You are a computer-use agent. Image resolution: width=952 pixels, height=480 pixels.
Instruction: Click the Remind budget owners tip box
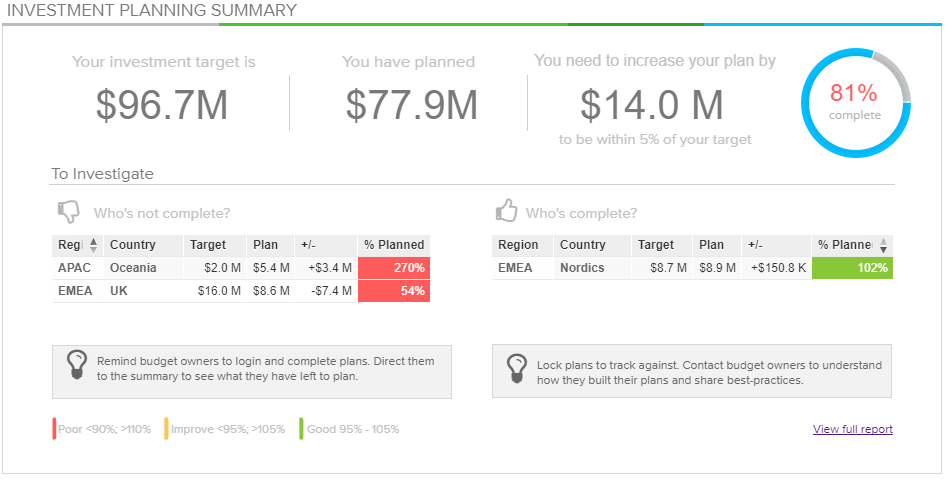pyautogui.click(x=252, y=372)
